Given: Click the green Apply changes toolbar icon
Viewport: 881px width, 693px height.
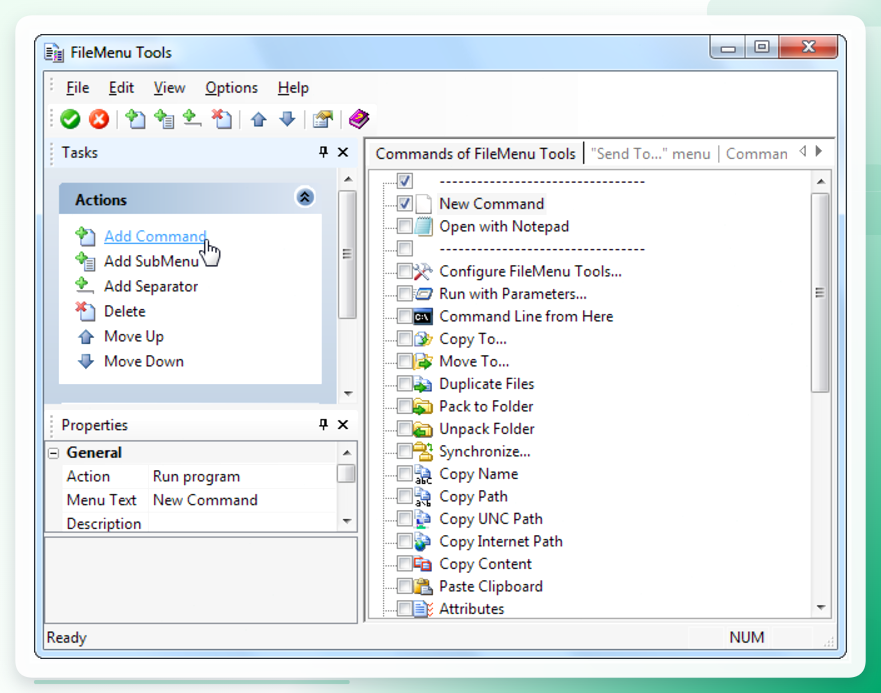Looking at the screenshot, I should 70,119.
